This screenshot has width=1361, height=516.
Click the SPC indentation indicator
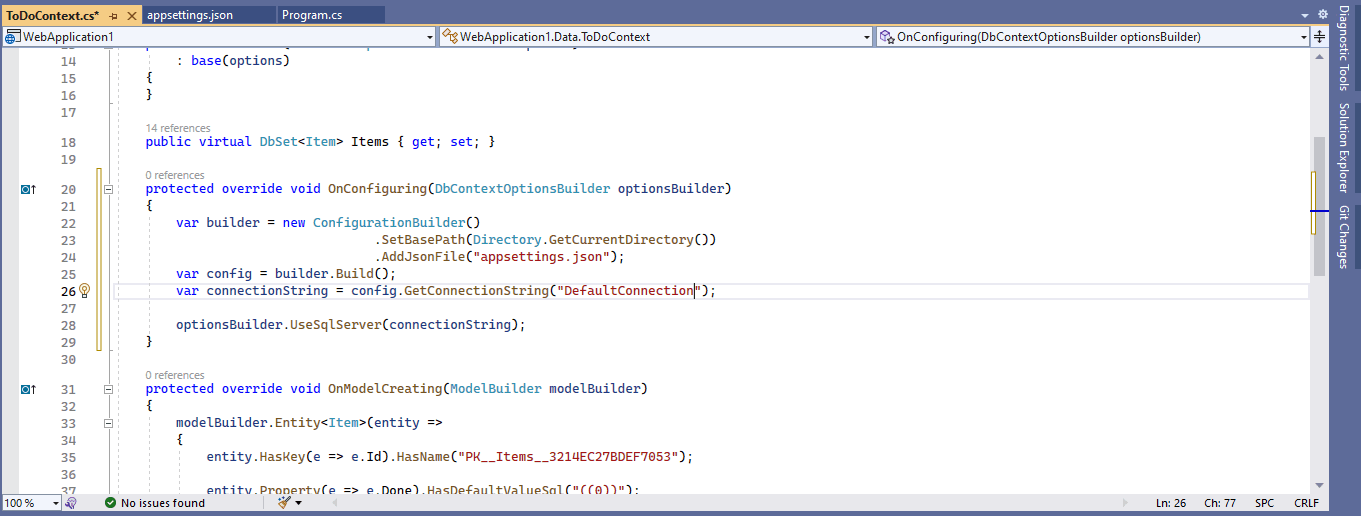point(1265,503)
